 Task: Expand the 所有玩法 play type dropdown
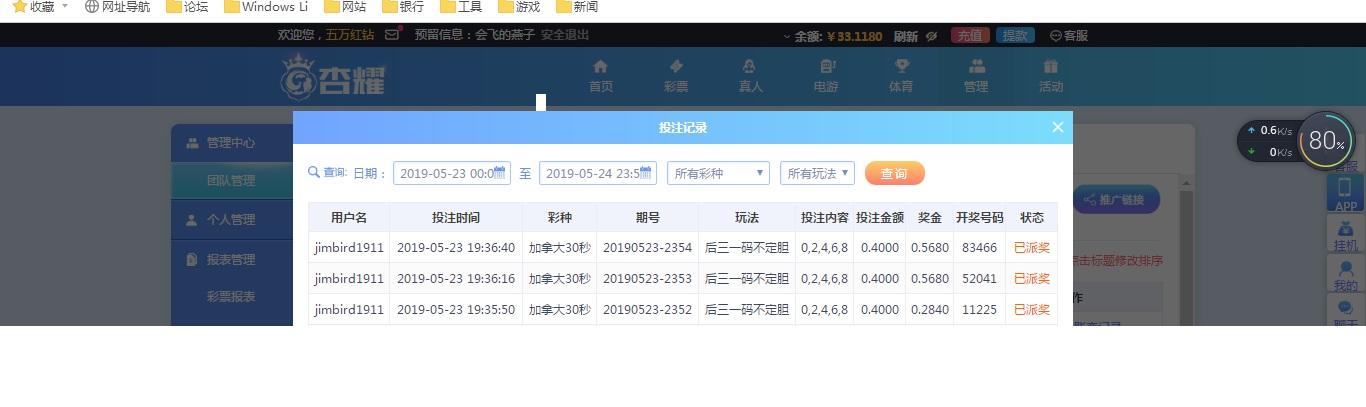coord(817,173)
